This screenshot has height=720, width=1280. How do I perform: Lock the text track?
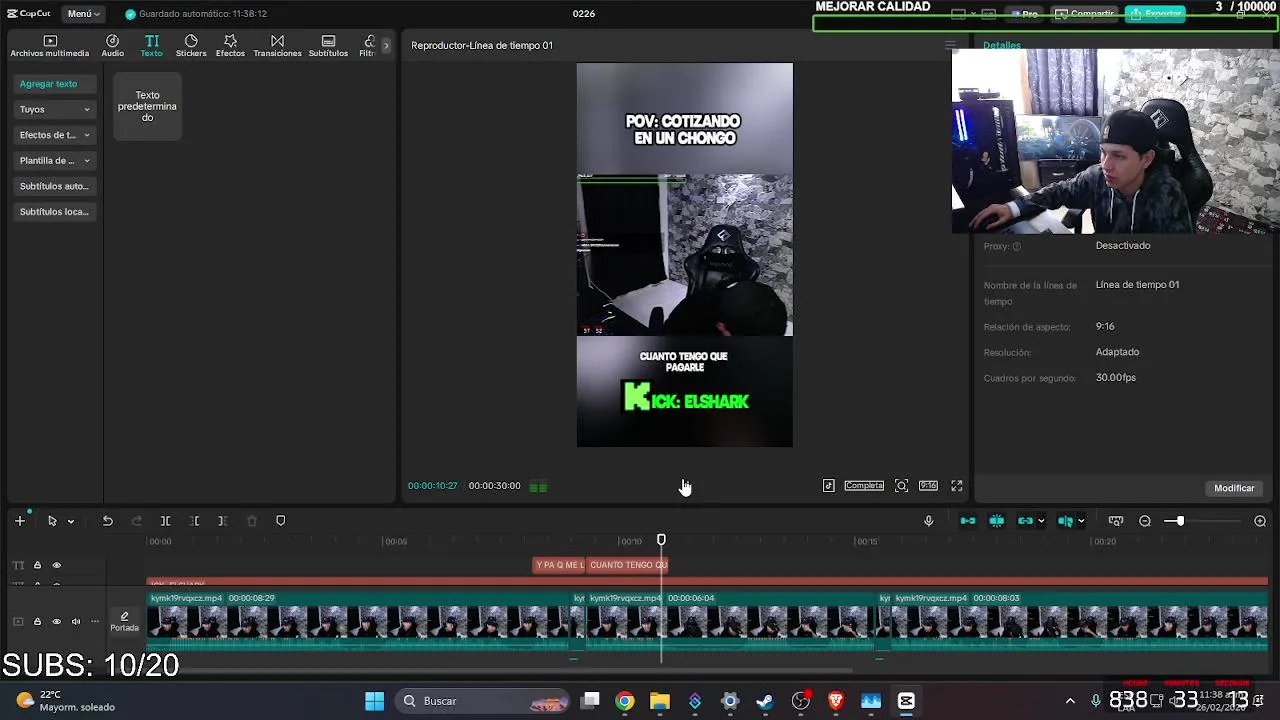coord(37,565)
